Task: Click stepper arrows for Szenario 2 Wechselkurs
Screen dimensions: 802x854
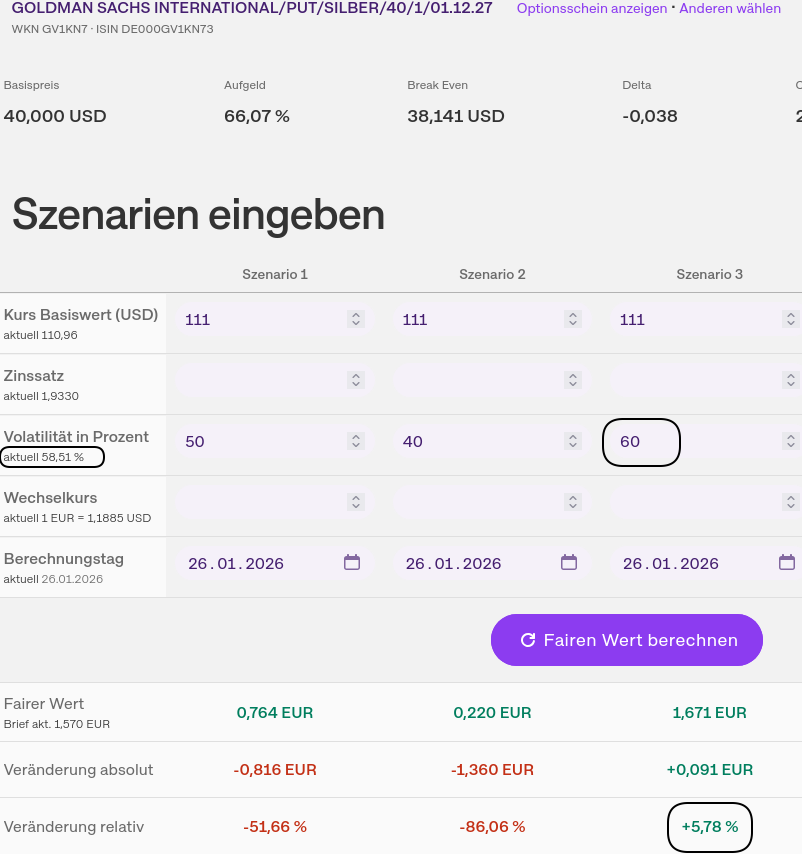Action: tap(573, 502)
